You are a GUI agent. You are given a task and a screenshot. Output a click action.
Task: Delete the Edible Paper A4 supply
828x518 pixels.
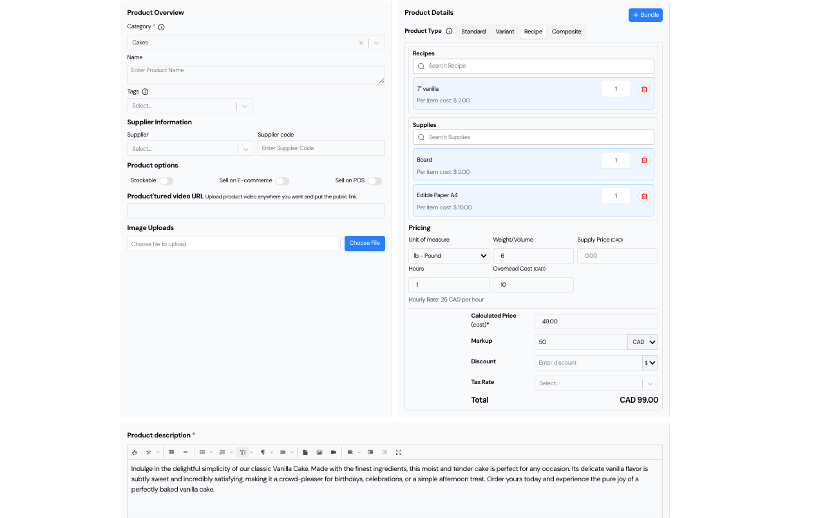pos(643,196)
